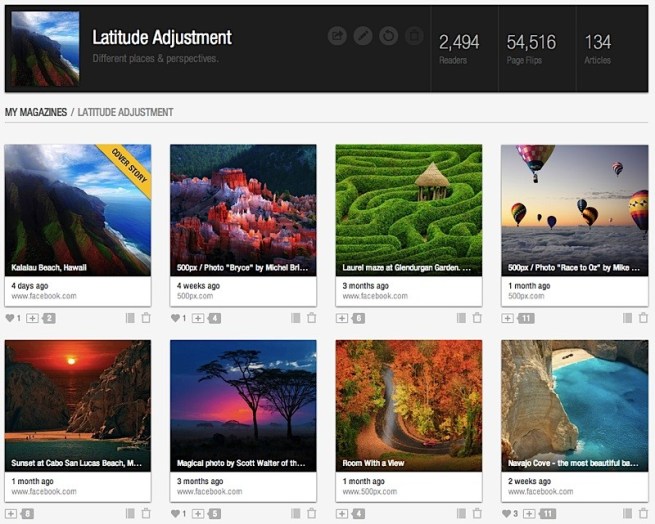Click the refresh icon in magazine header

(x=388, y=36)
